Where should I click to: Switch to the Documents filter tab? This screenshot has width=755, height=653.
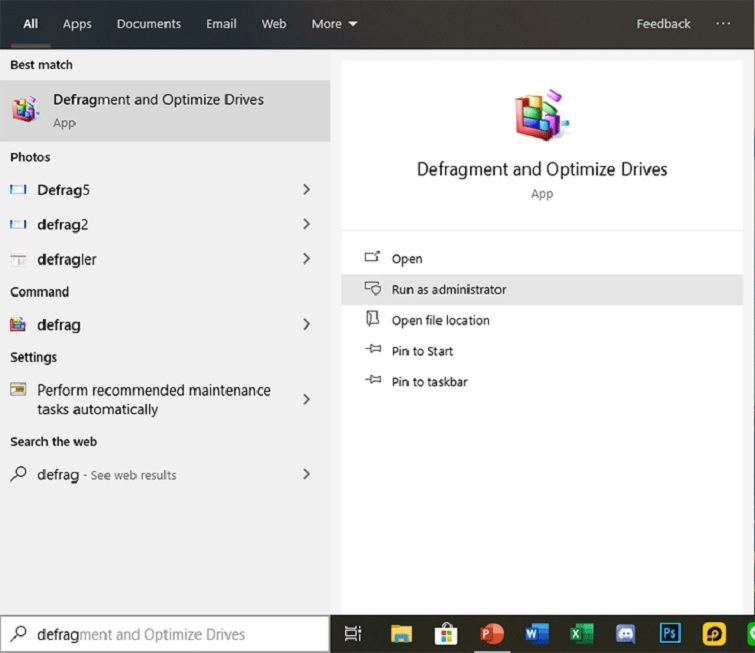pos(149,24)
